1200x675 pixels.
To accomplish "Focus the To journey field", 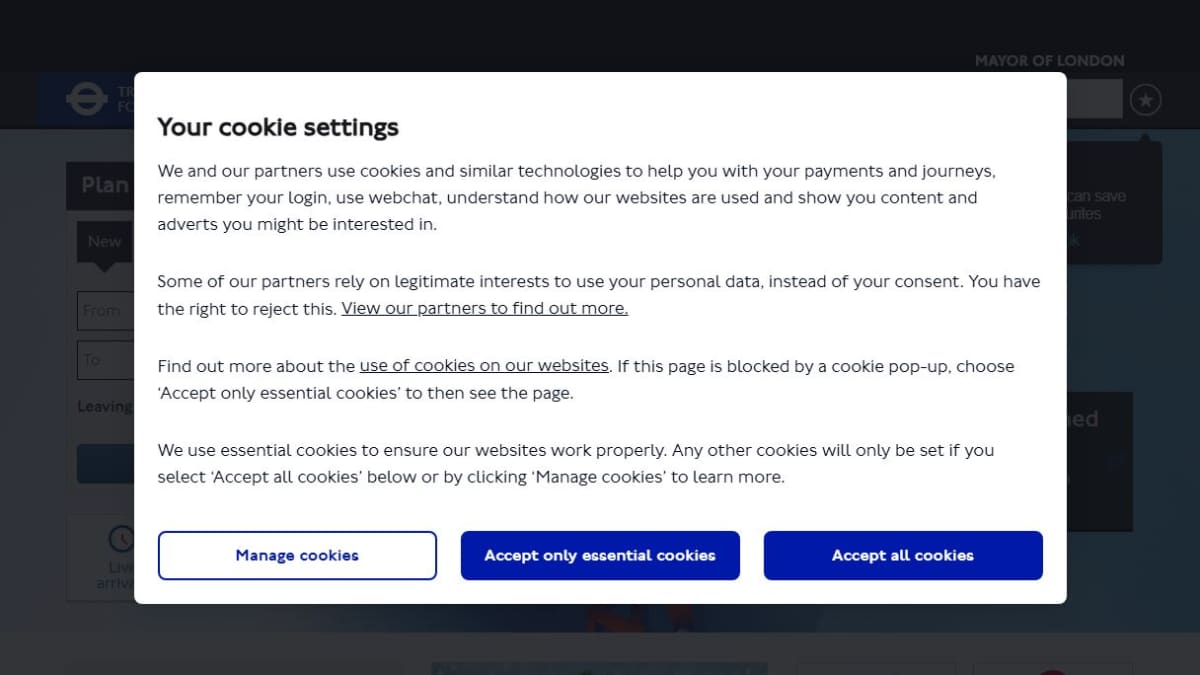I will 105,360.
